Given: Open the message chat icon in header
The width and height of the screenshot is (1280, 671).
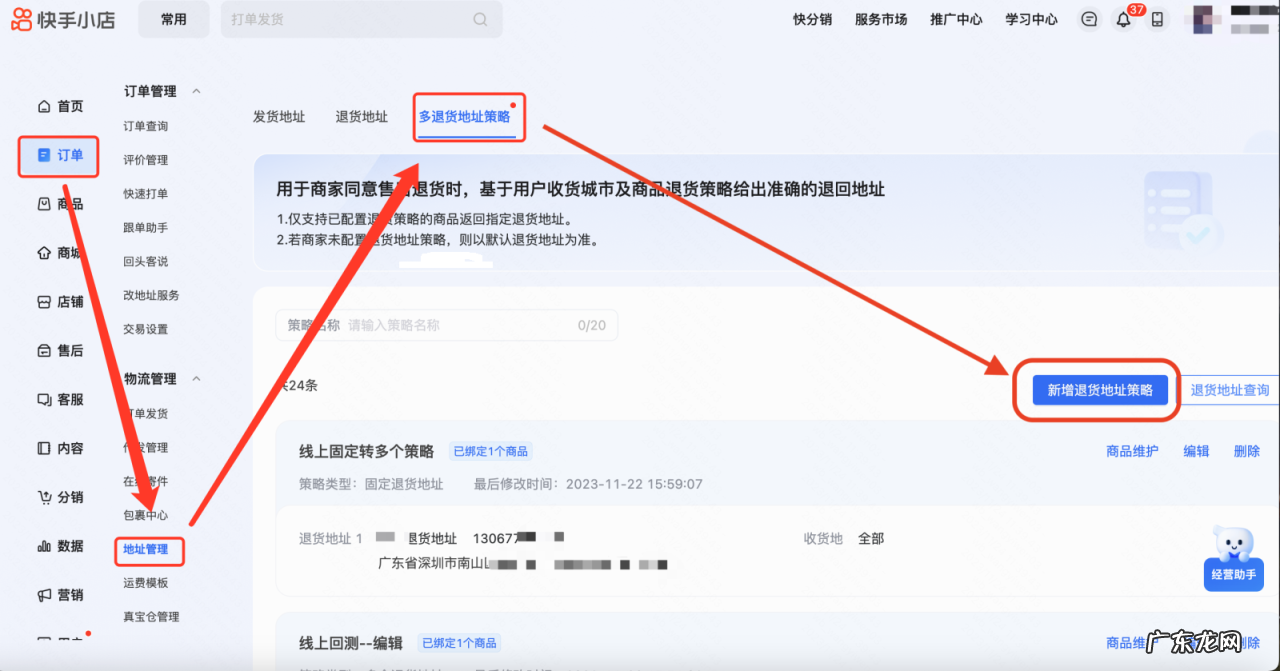Looking at the screenshot, I should pyautogui.click(x=1089, y=20).
